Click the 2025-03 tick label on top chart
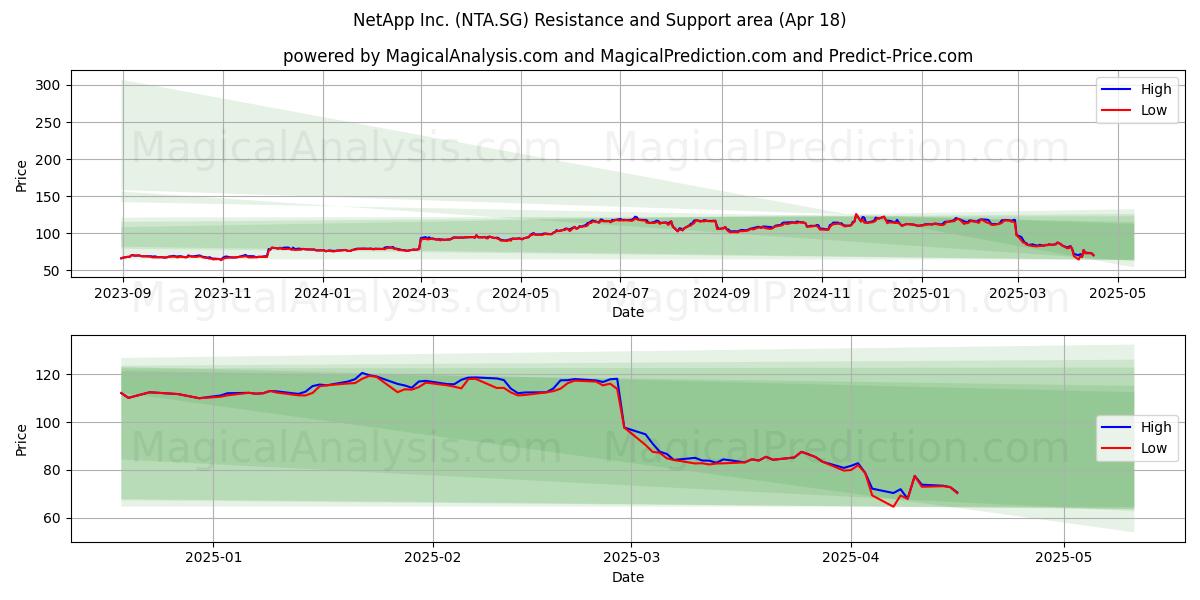Screen dimensions: 1200x600 pyautogui.click(x=1018, y=295)
